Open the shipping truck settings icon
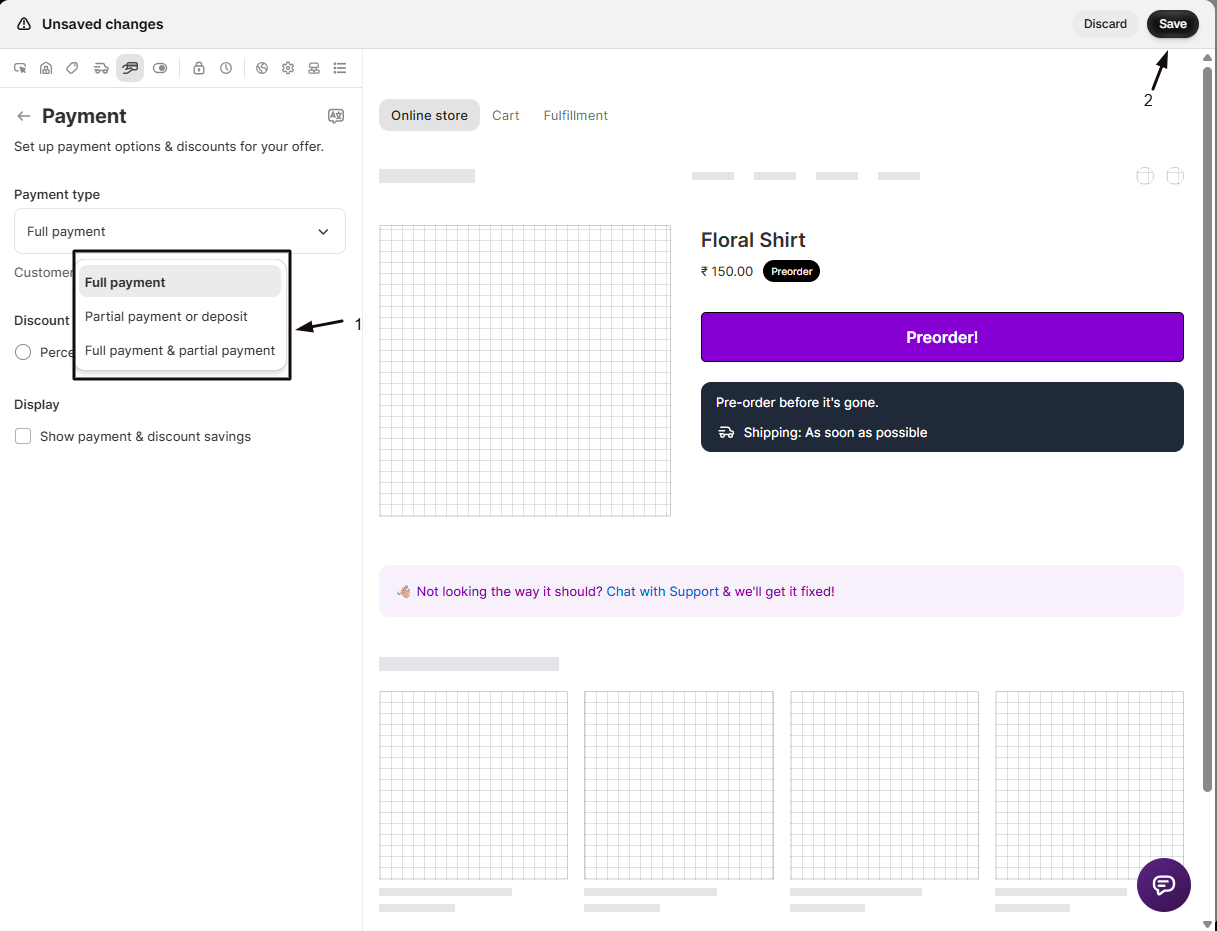1217x931 pixels. [101, 68]
